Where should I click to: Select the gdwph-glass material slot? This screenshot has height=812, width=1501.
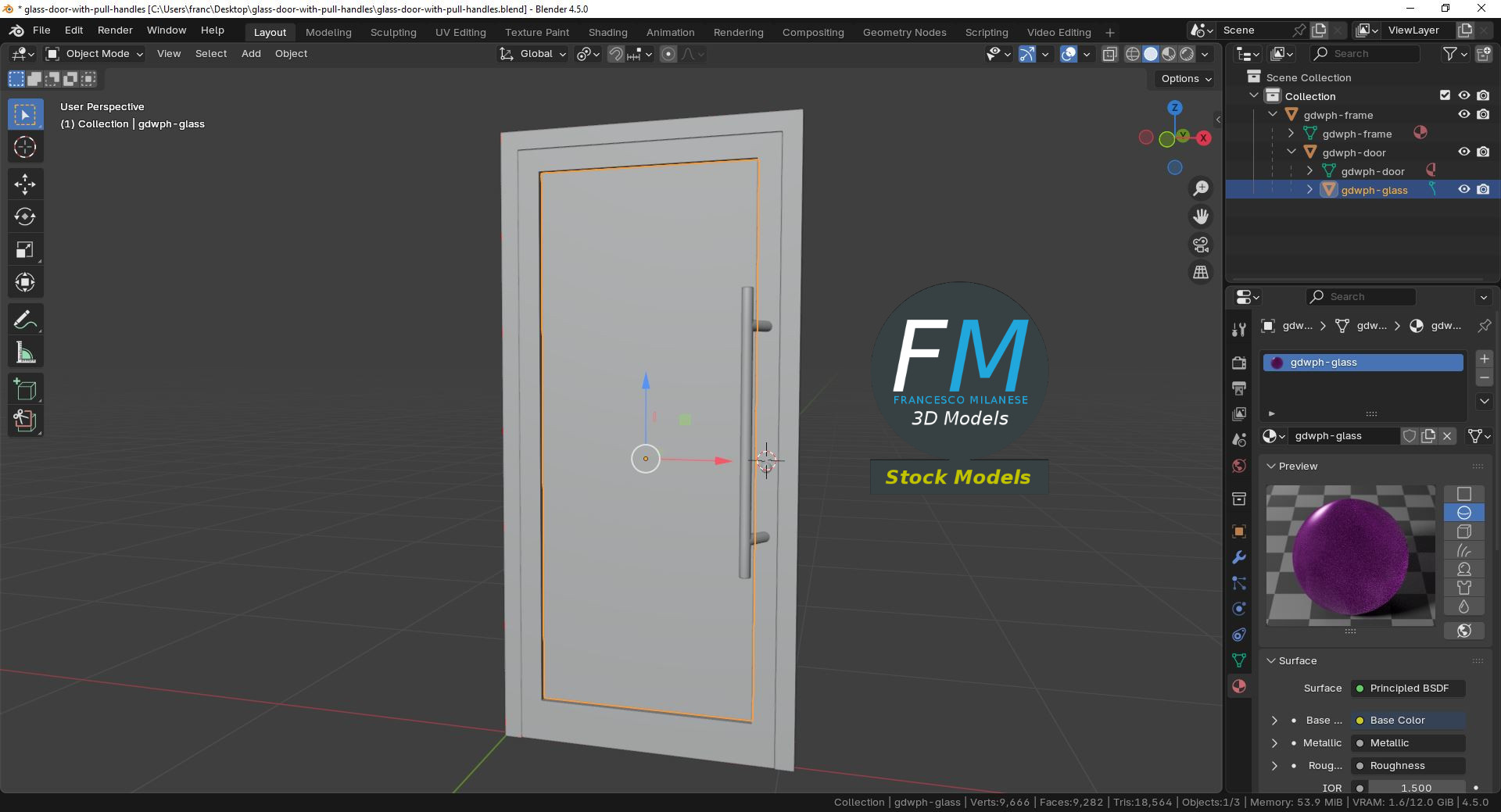pos(1363,363)
